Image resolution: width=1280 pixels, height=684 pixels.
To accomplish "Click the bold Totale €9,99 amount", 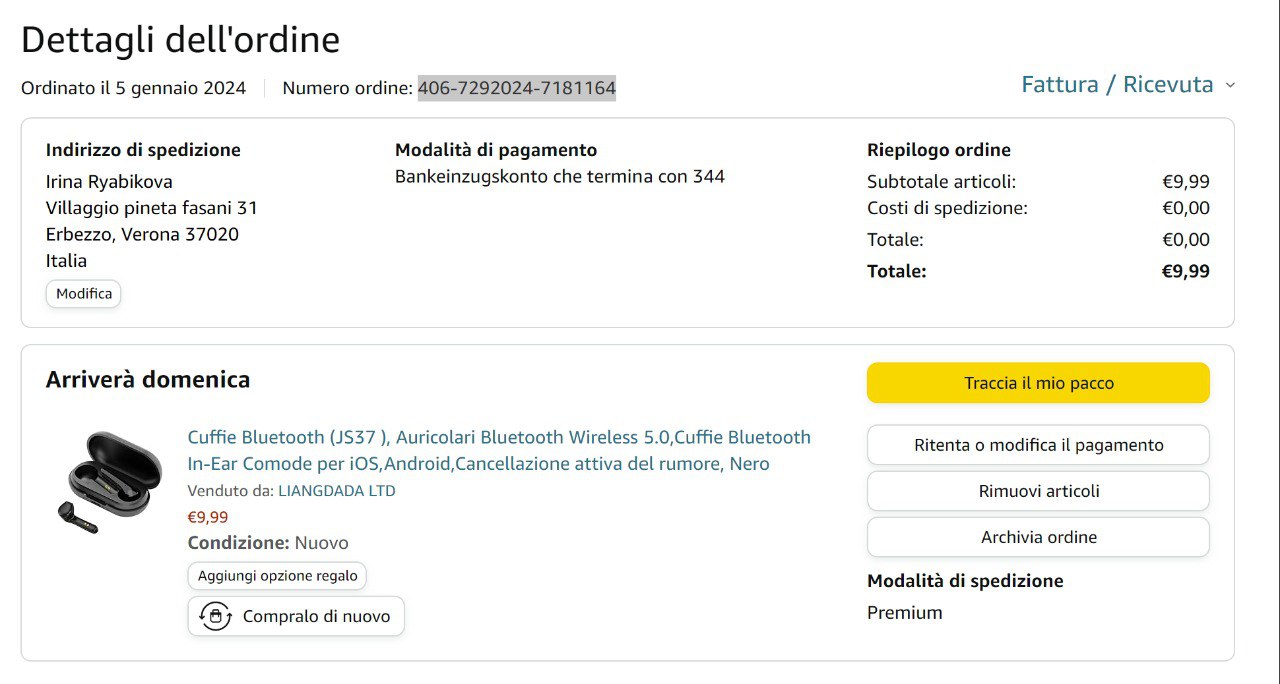I will click(x=1185, y=271).
